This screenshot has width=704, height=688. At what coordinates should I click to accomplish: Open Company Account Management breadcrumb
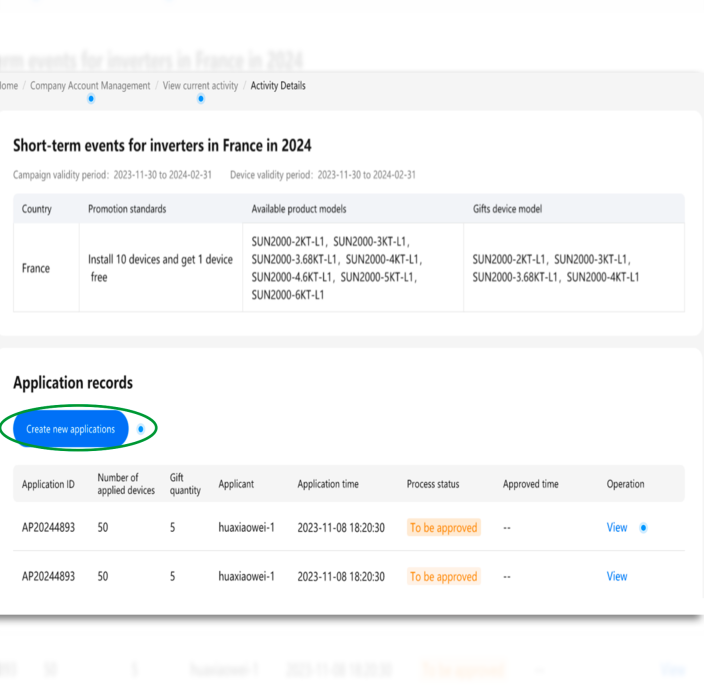tap(90, 86)
